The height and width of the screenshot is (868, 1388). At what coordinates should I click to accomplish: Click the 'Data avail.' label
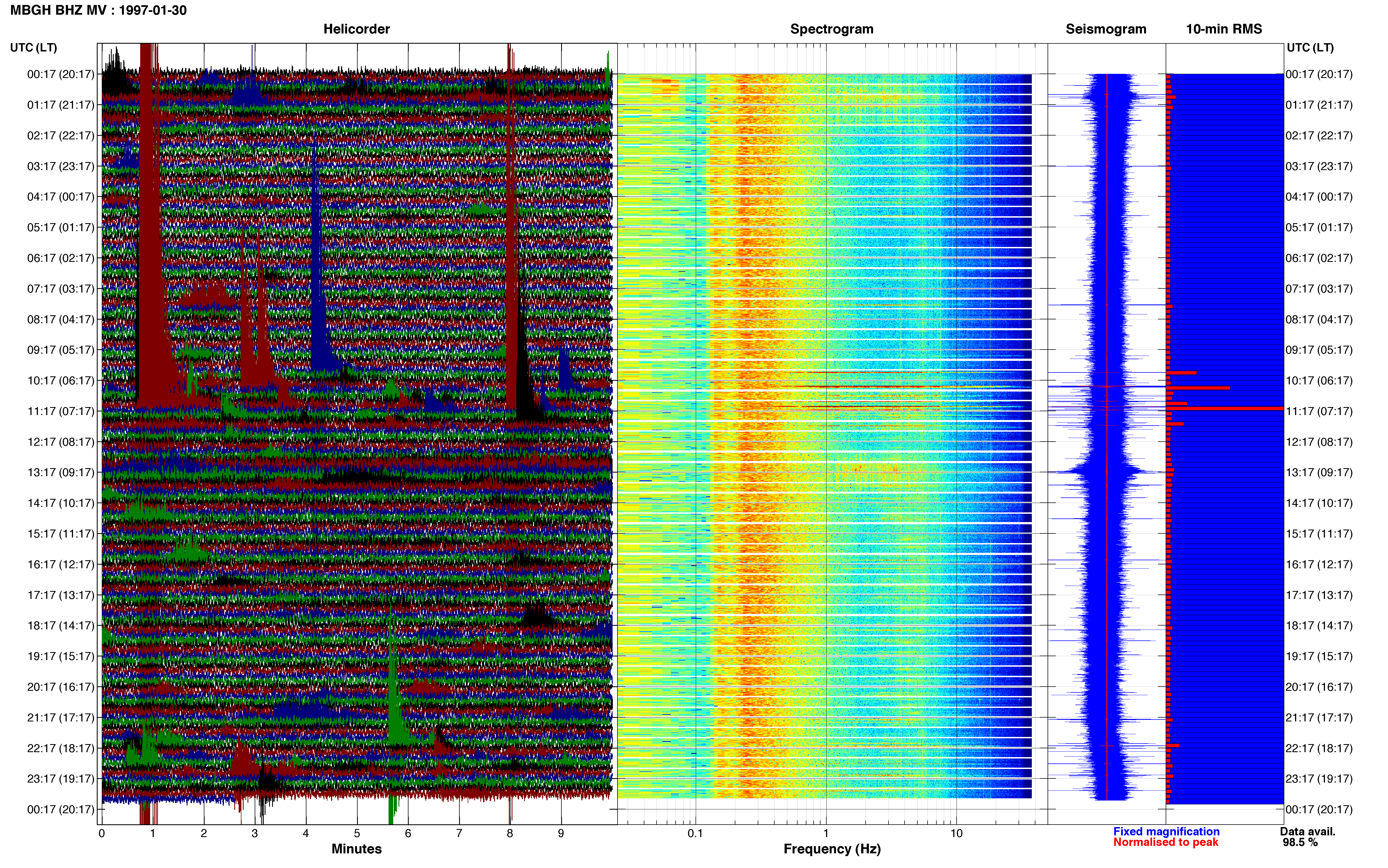[x=1308, y=831]
